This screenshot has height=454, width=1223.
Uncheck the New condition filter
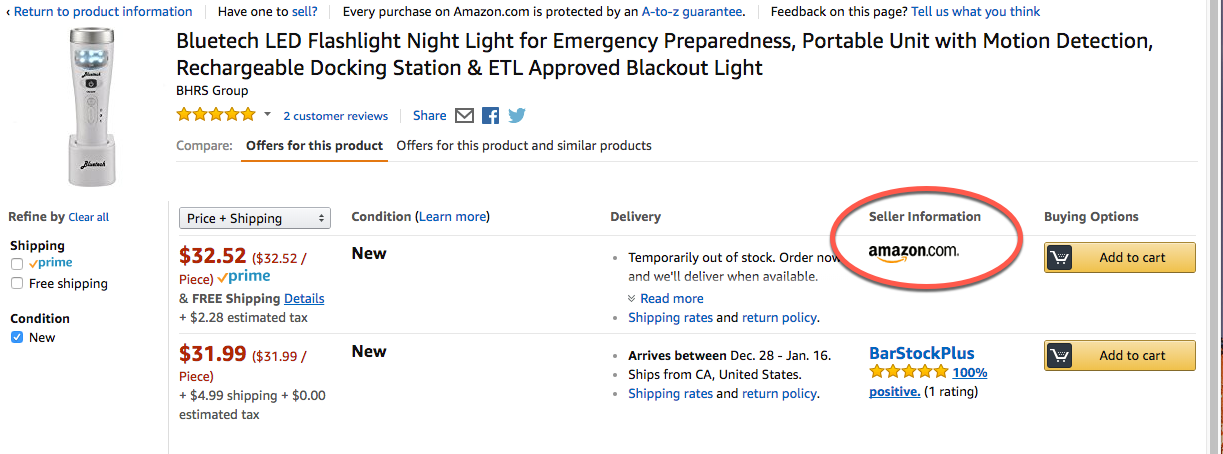(17, 338)
